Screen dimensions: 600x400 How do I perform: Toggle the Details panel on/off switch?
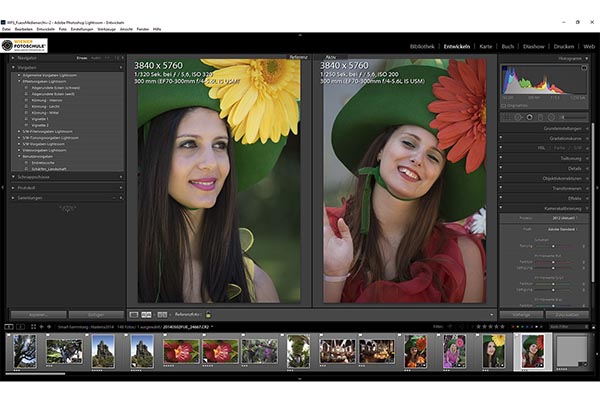(502, 168)
